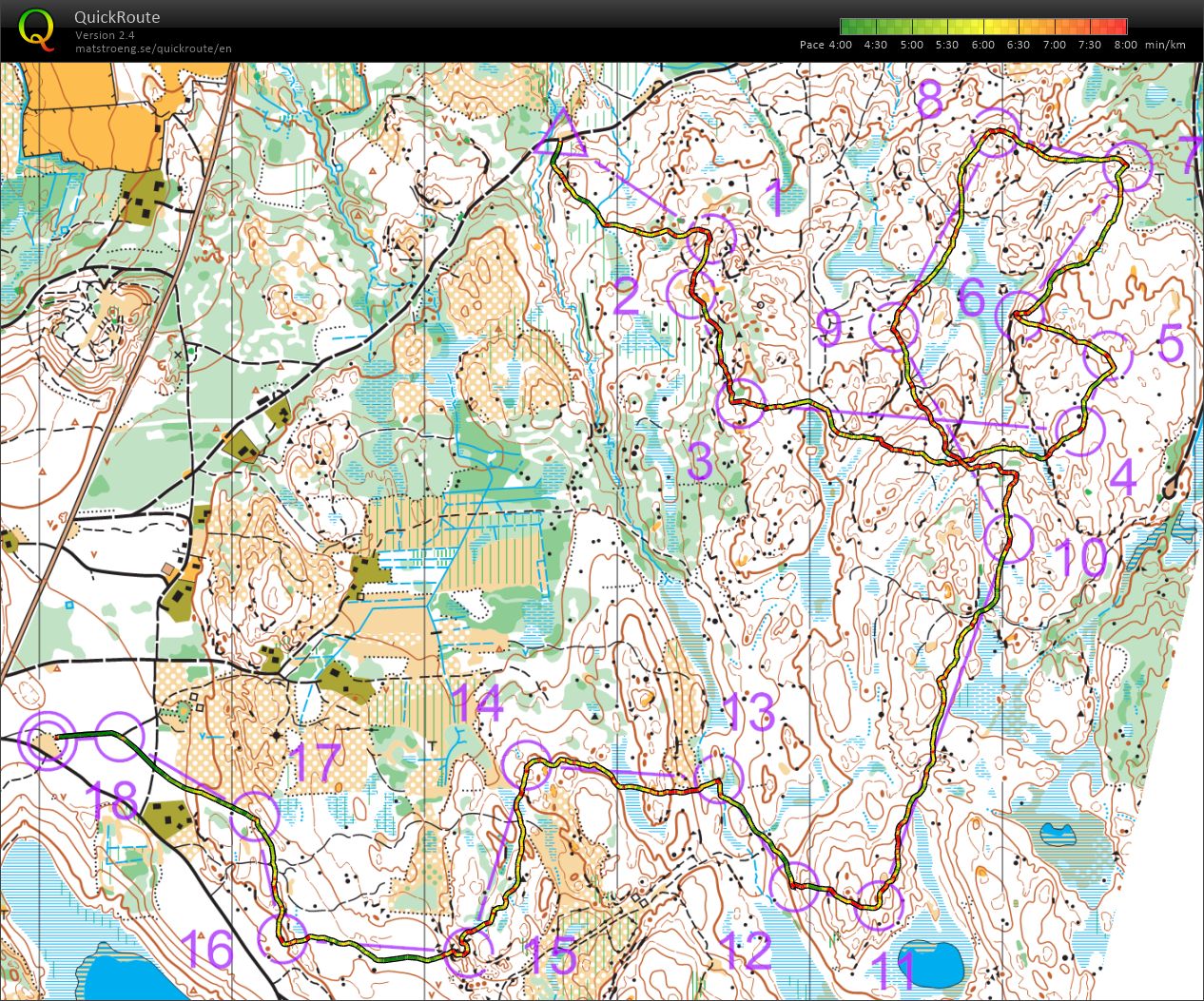1204x1001 pixels.
Task: Click the '5:00' pace label
Action: click(911, 45)
